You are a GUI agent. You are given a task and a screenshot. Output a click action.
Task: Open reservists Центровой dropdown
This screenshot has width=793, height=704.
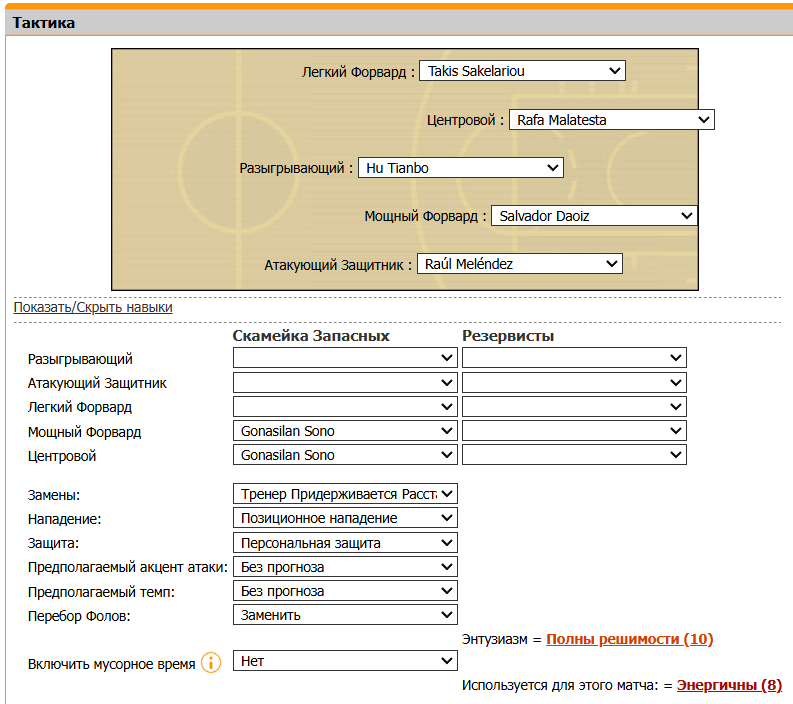pos(574,455)
